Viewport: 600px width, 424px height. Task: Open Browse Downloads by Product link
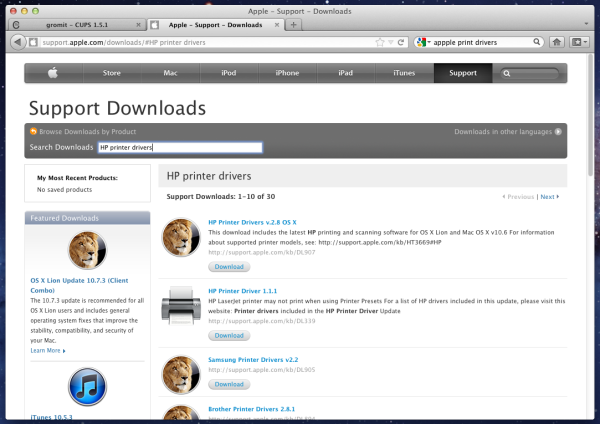tap(87, 132)
